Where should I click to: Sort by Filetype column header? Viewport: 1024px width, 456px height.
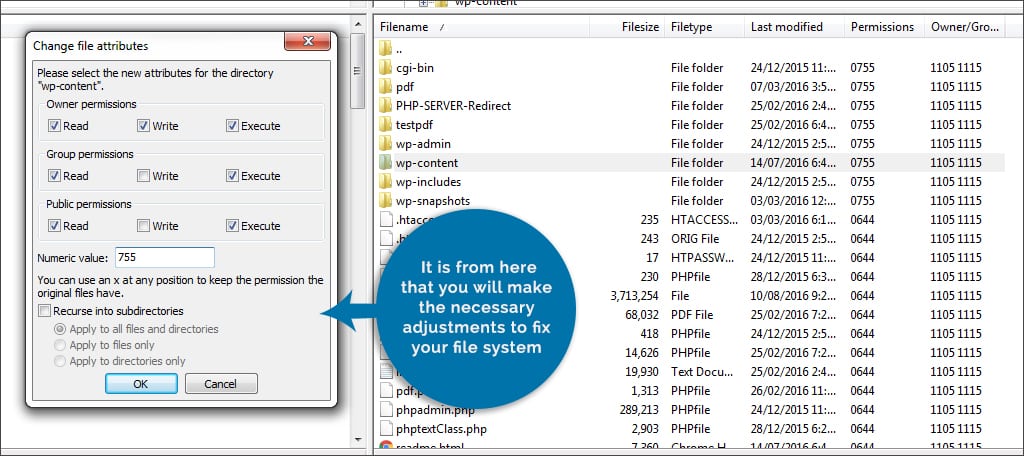[x=704, y=27]
